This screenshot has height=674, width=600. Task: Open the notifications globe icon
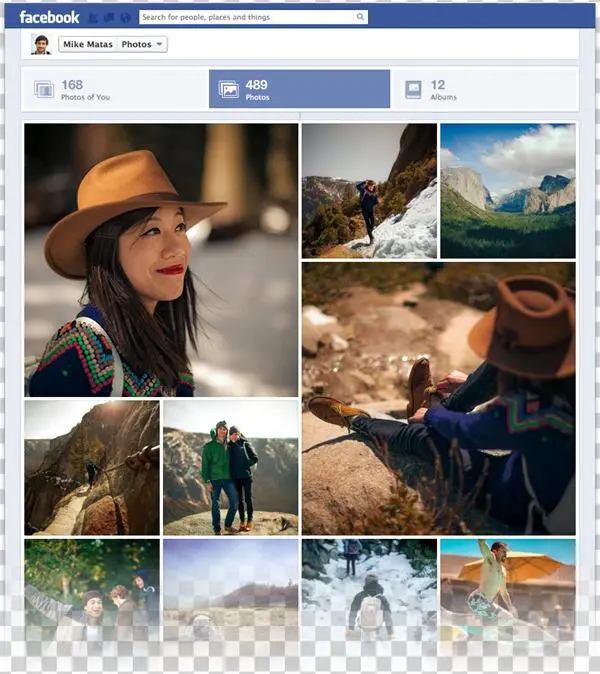124,17
